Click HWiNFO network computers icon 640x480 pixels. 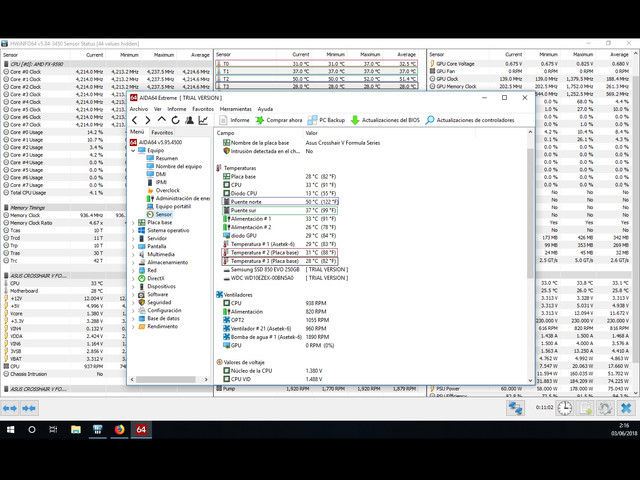click(x=516, y=408)
